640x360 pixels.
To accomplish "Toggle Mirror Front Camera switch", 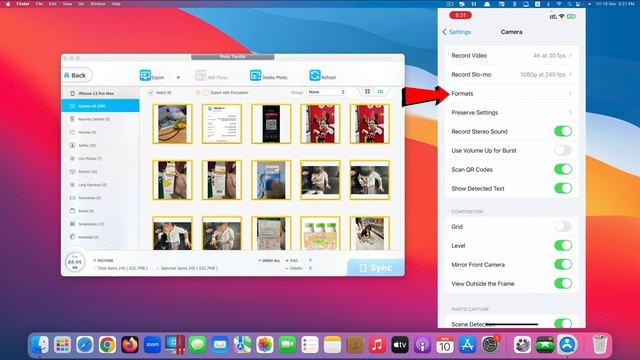I will pyautogui.click(x=563, y=264).
